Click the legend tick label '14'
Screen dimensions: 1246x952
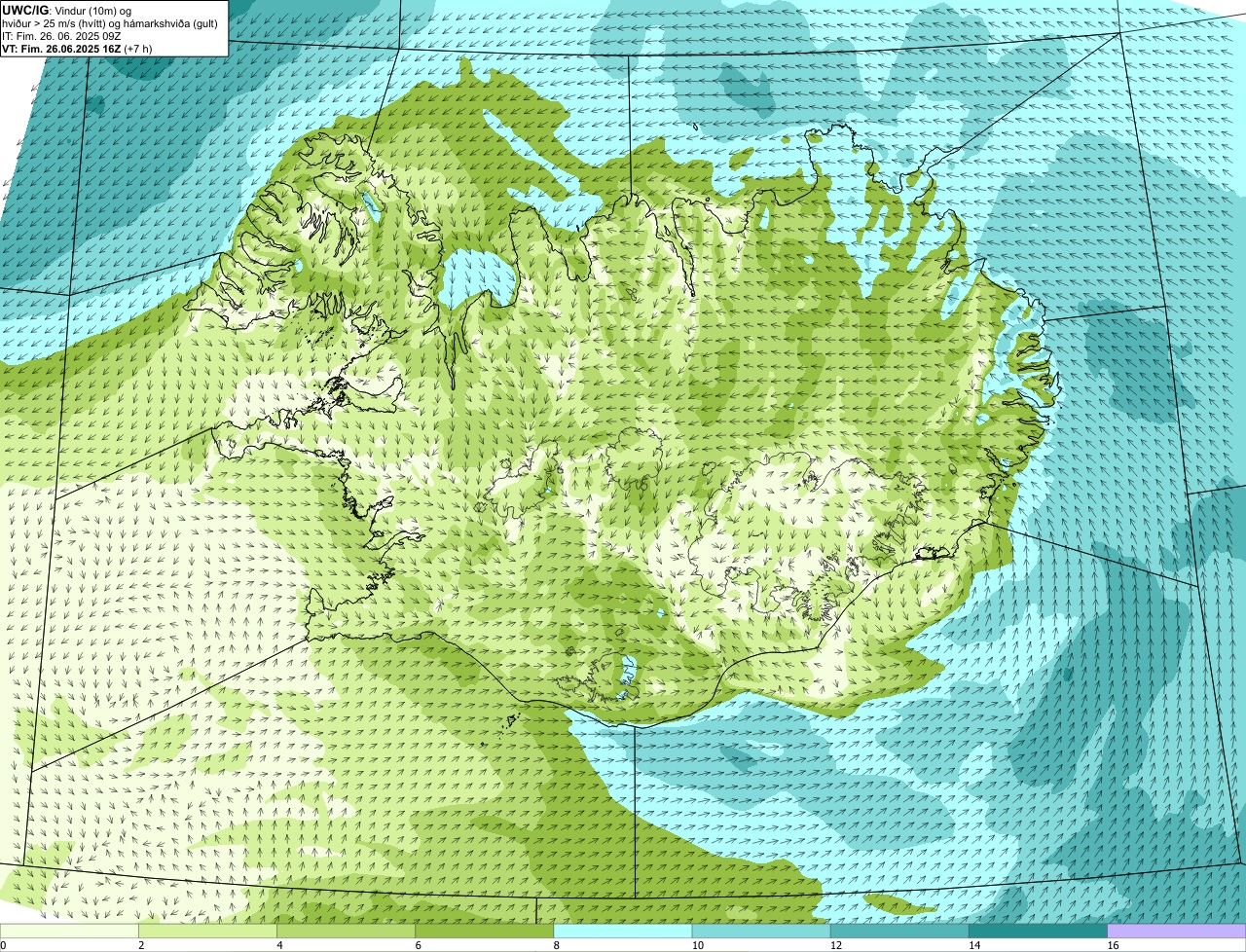click(x=973, y=945)
